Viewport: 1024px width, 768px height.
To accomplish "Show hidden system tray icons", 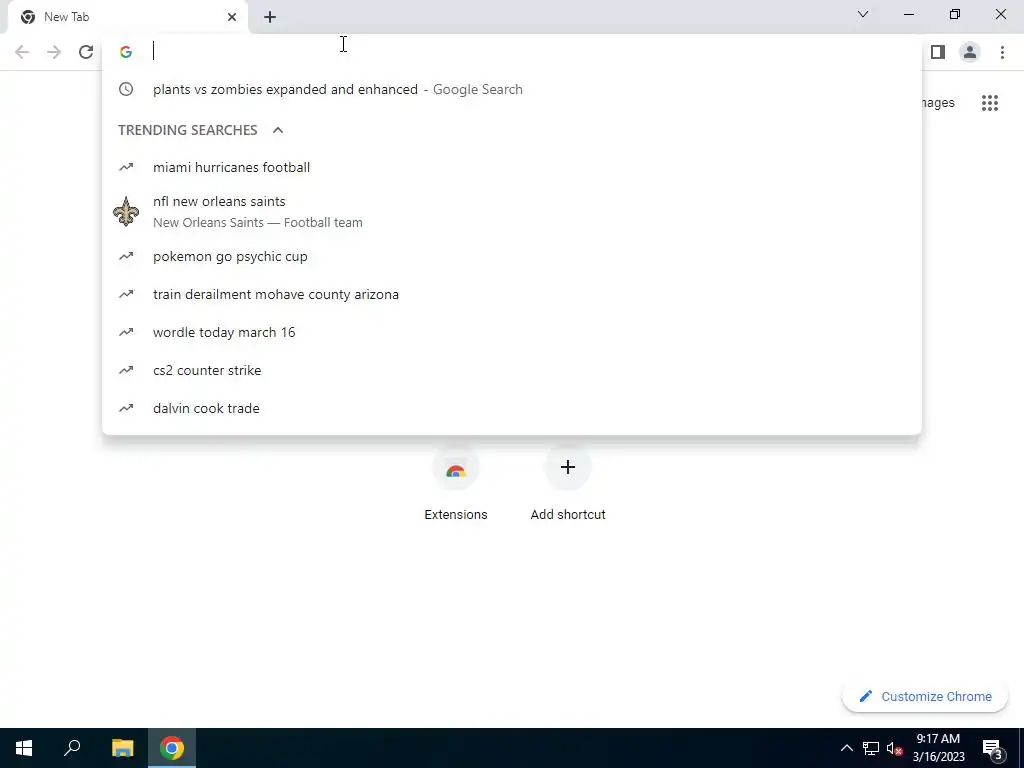I will tap(846, 748).
